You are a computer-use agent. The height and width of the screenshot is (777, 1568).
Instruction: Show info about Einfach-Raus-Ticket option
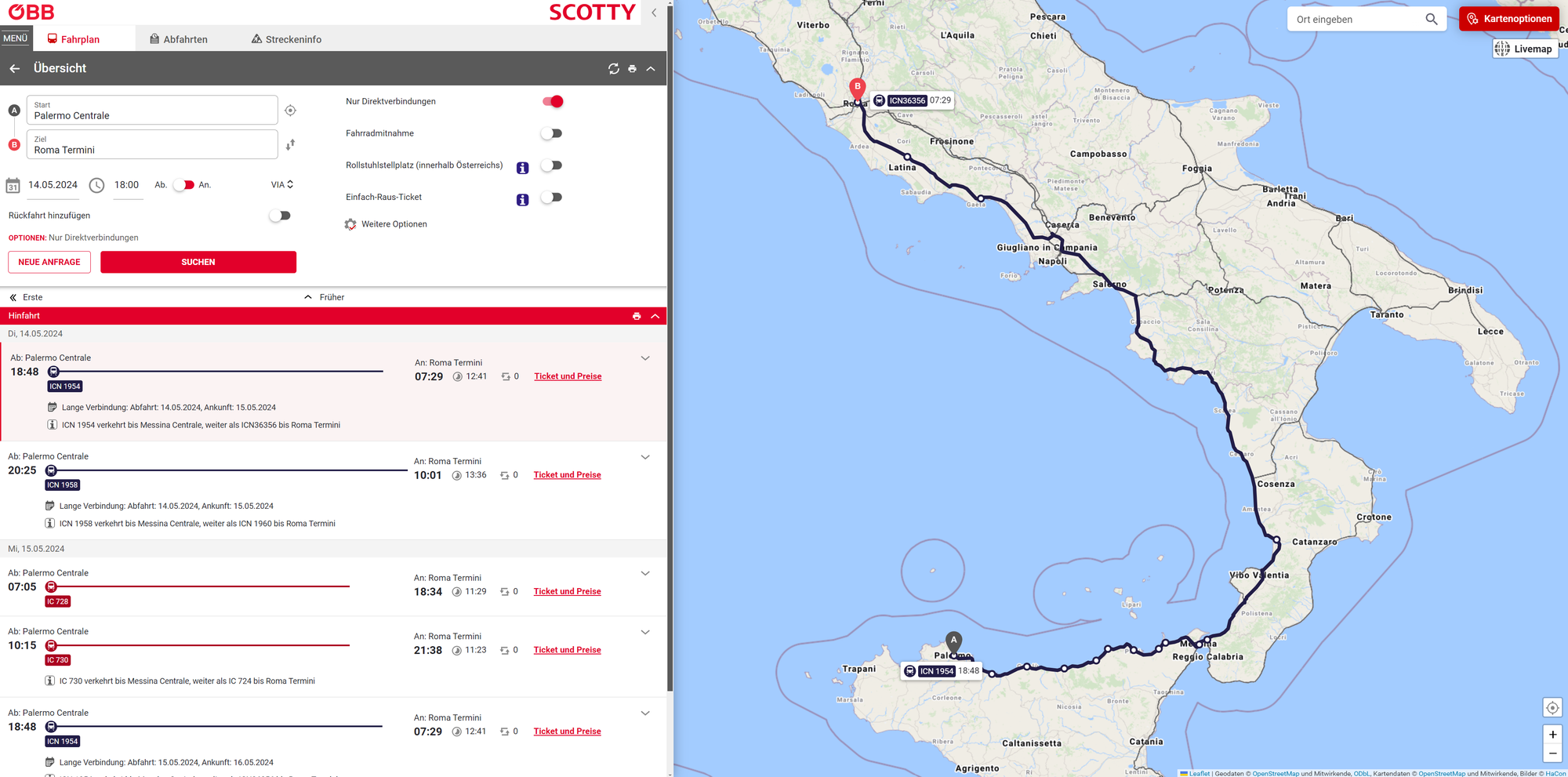pyautogui.click(x=523, y=200)
